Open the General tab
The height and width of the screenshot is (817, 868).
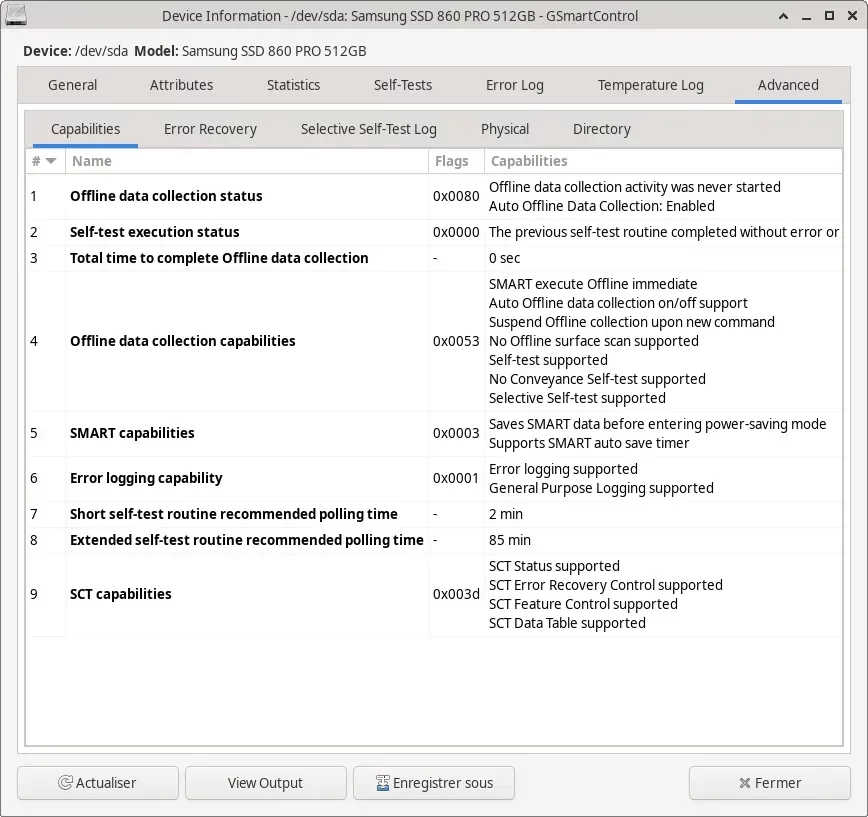[73, 85]
